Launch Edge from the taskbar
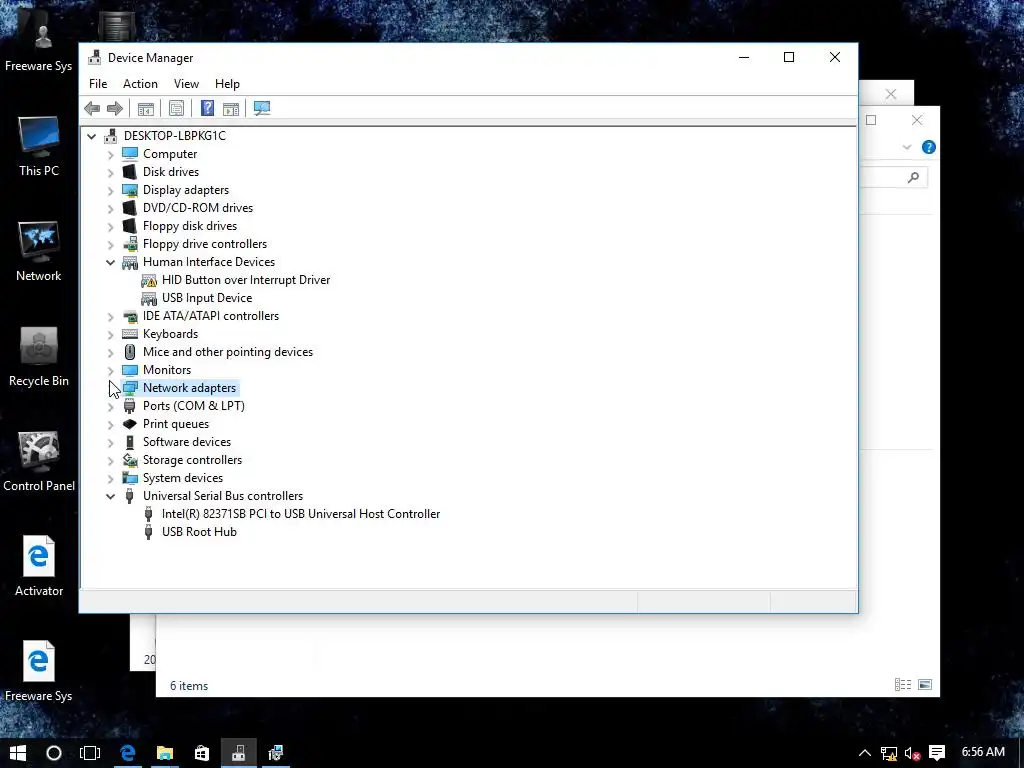 click(127, 753)
